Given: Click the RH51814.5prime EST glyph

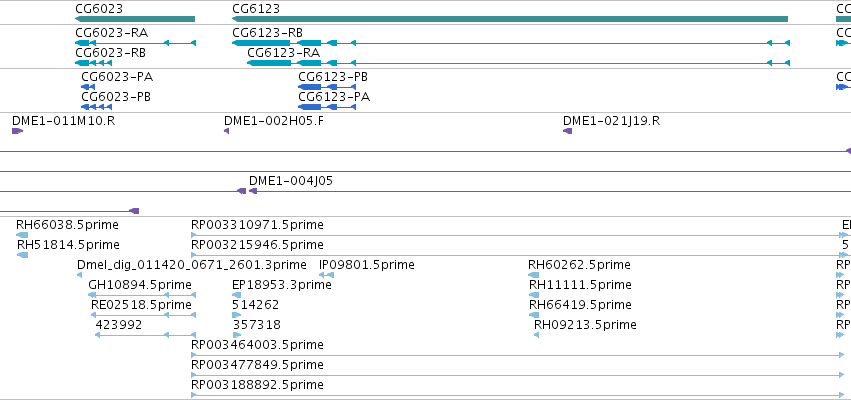Looking at the screenshot, I should pyautogui.click(x=22, y=255).
